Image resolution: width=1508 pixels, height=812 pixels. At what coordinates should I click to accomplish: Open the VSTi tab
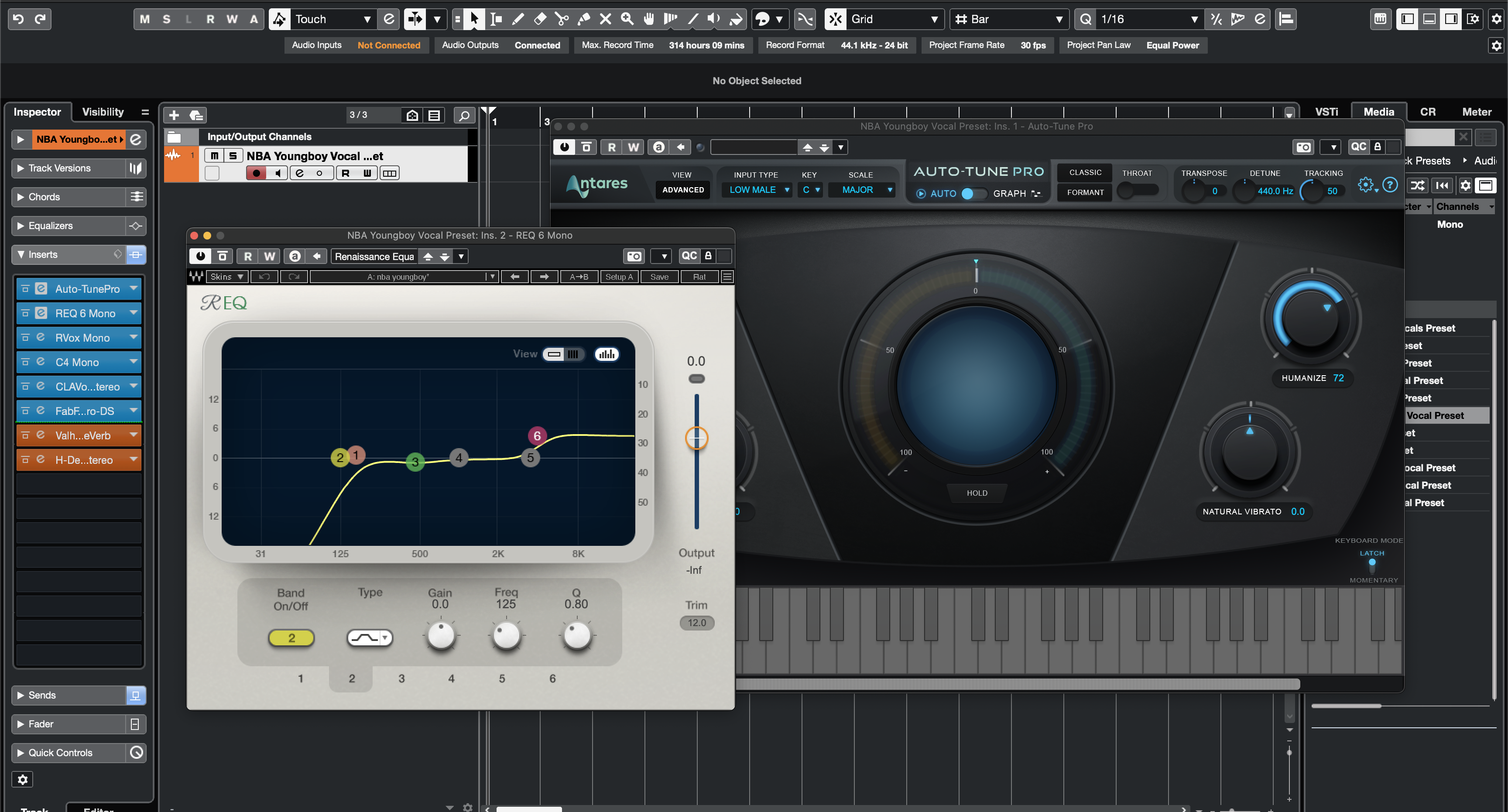[x=1326, y=112]
